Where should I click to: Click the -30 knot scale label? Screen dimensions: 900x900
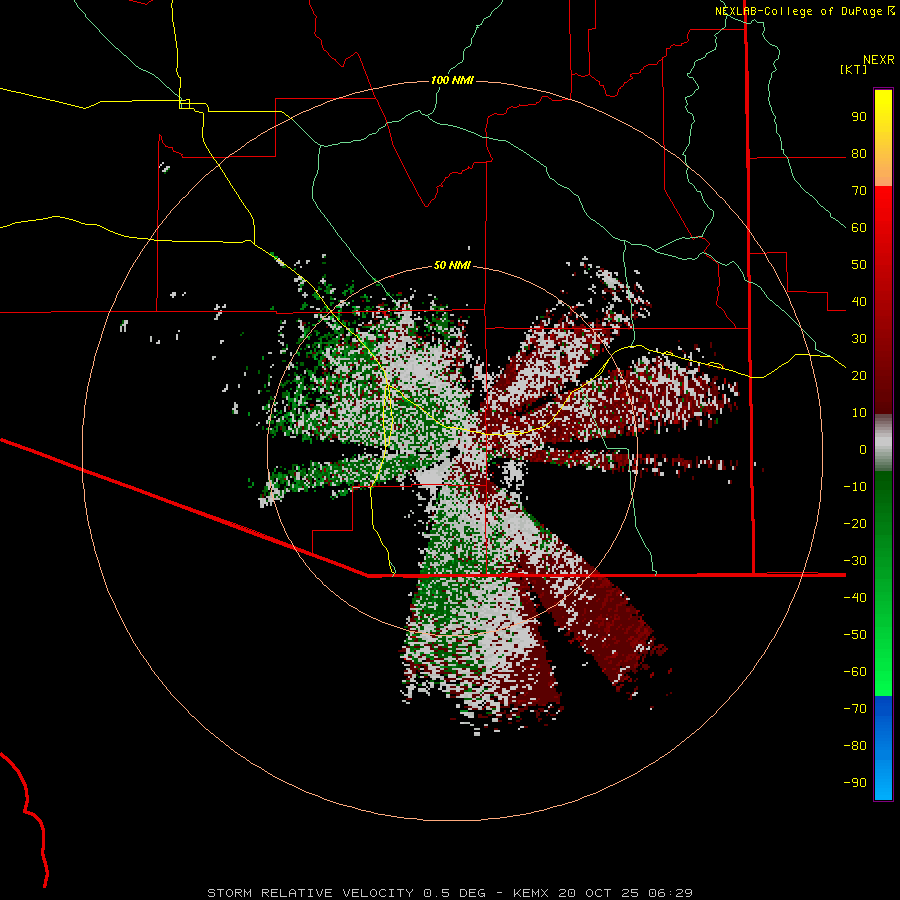click(x=855, y=561)
